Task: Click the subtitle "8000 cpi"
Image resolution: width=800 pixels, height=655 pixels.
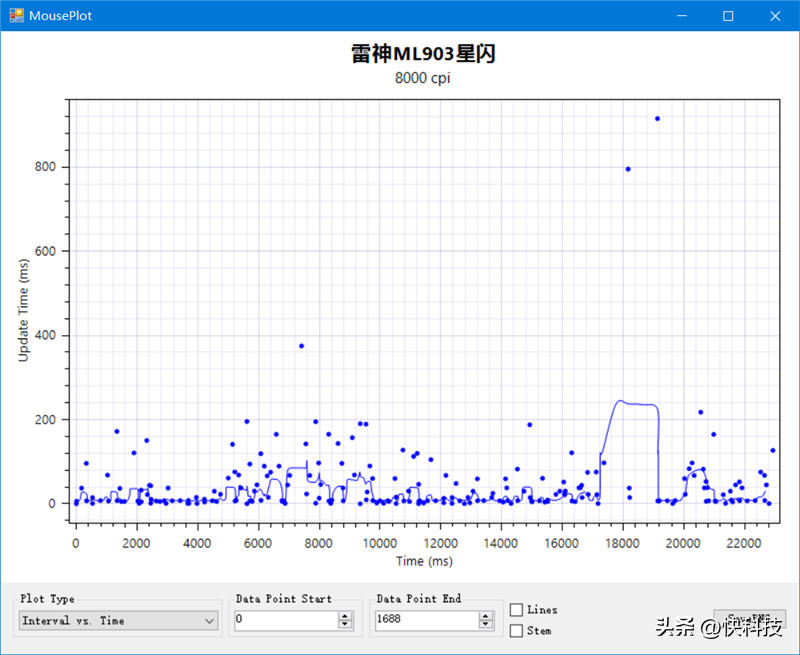Action: click(422, 78)
